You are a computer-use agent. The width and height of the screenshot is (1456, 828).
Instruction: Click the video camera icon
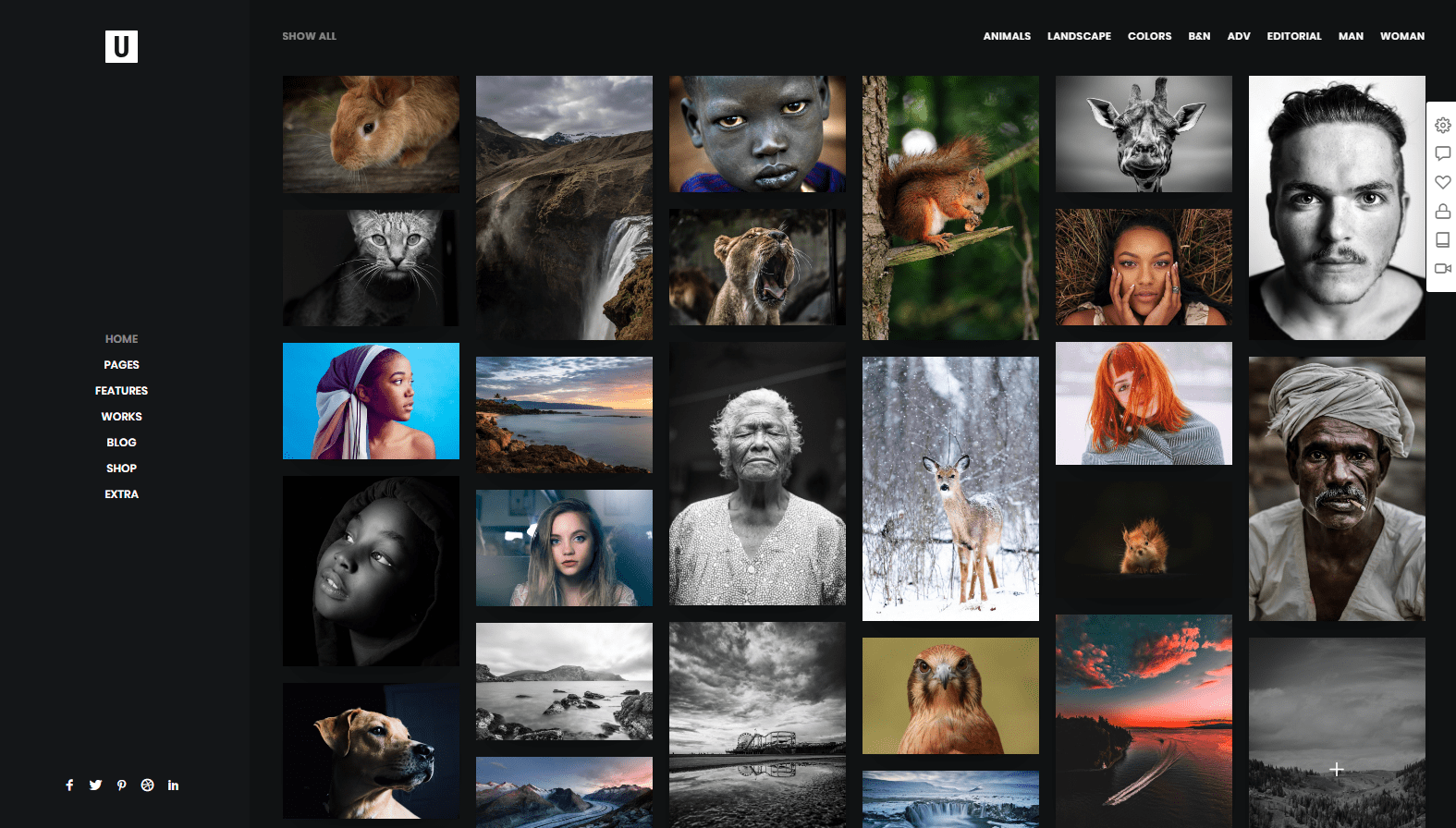click(1442, 269)
